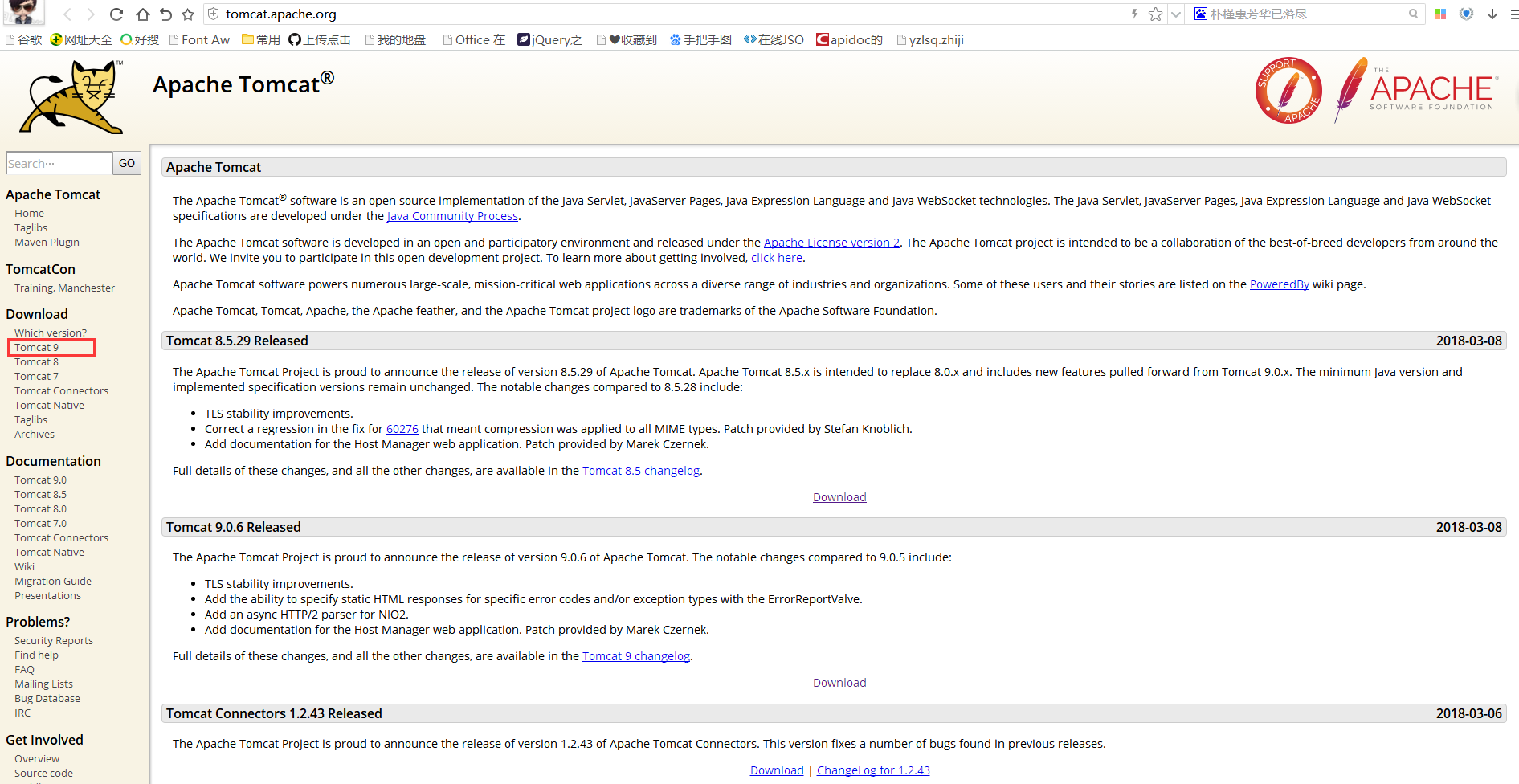Screen dimensions: 1519x784
Task: Open the Tomcat 9 download link
Action: (x=36, y=347)
